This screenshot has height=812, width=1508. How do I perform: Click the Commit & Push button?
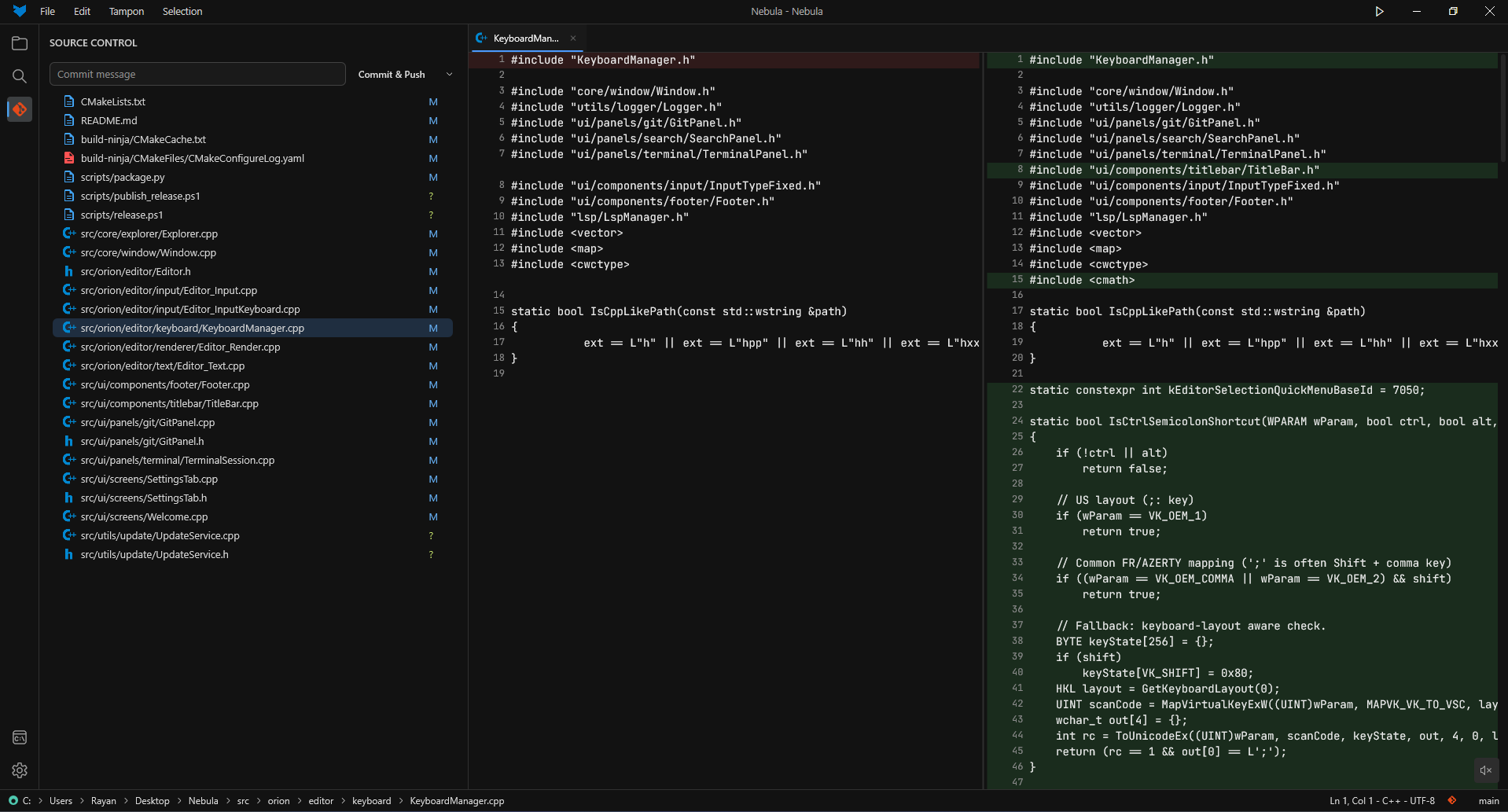[x=391, y=74]
